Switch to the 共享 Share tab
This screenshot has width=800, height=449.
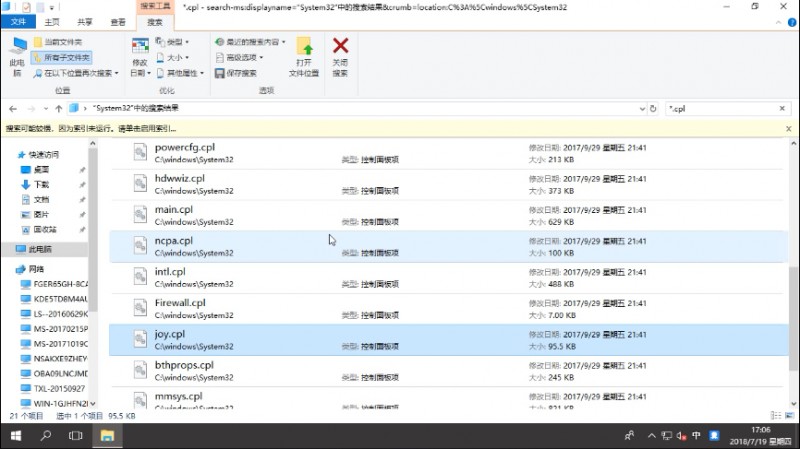tap(85, 22)
